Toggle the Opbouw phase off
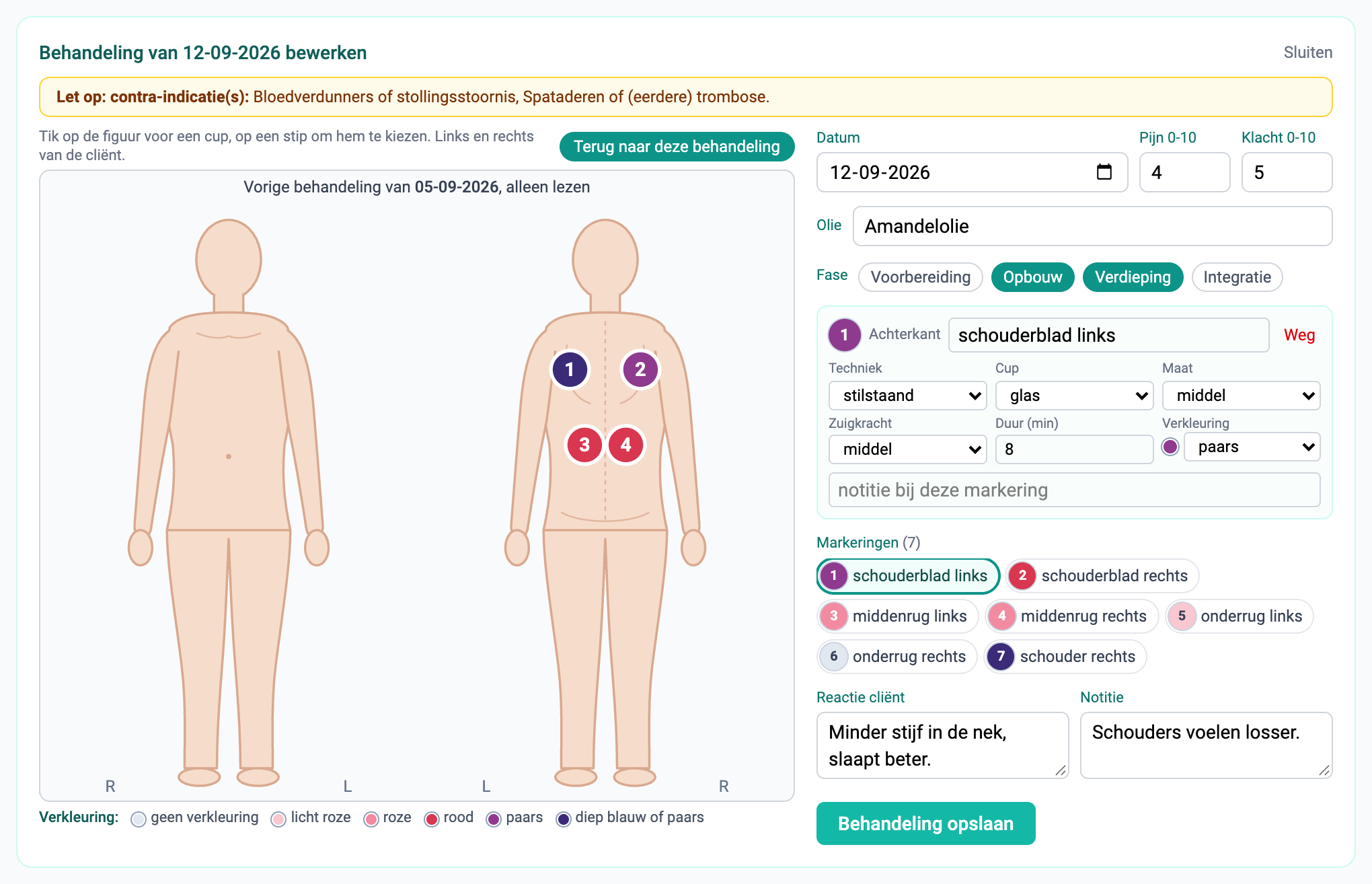Viewport: 1372px width, 884px height. pyautogui.click(x=1032, y=277)
